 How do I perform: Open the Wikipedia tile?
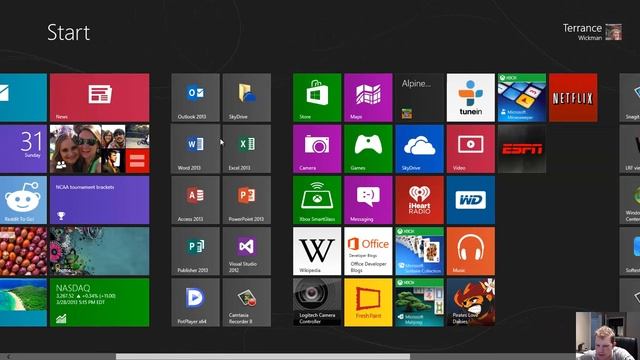point(317,251)
